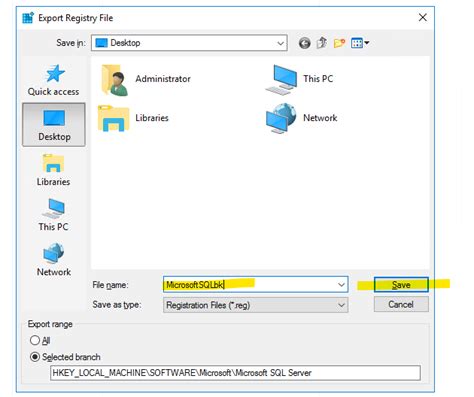Select the Administrator folder icon
Image resolution: width=474 pixels, height=397 pixels.
114,80
